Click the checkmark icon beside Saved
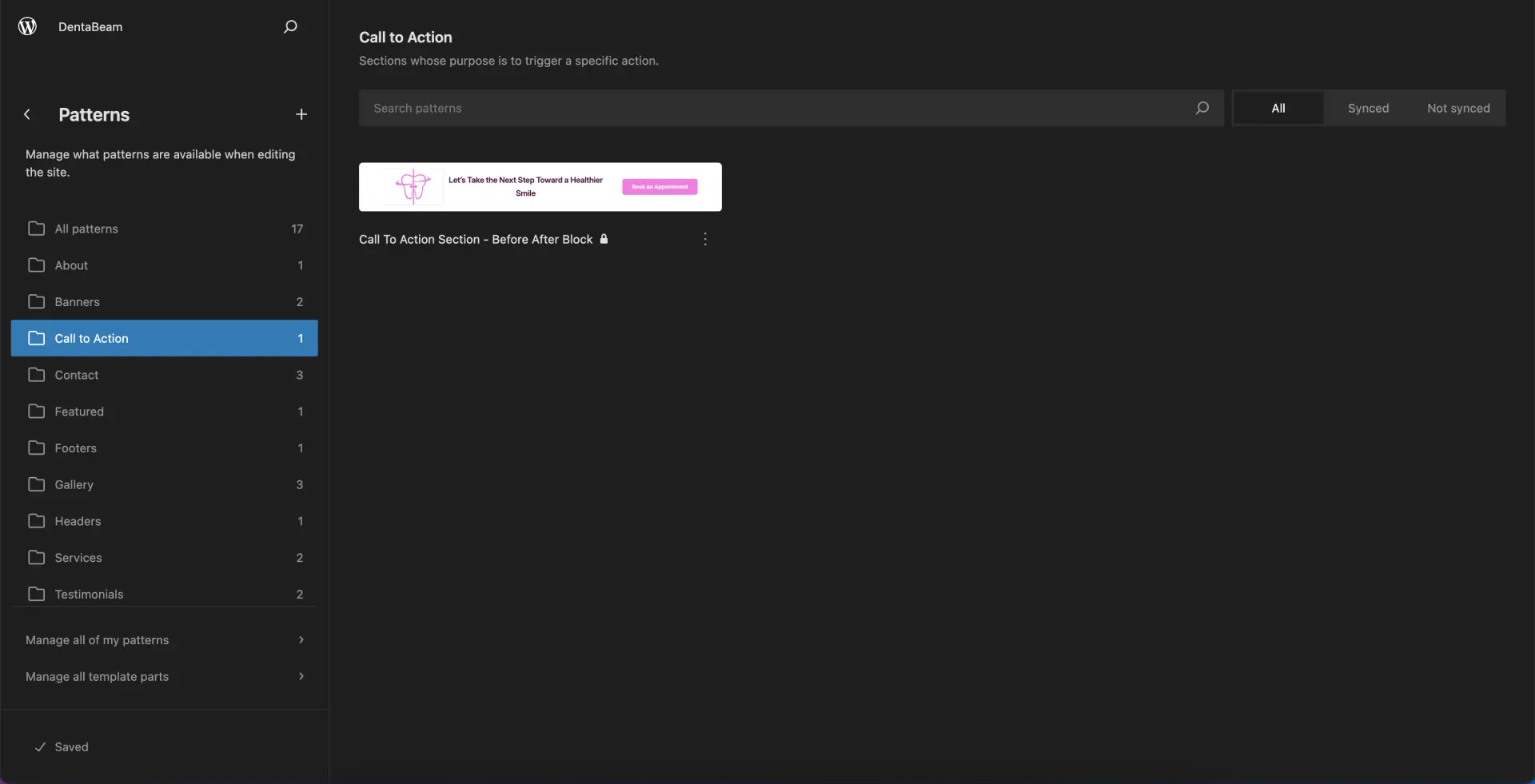The width and height of the screenshot is (1535, 784). (40, 746)
